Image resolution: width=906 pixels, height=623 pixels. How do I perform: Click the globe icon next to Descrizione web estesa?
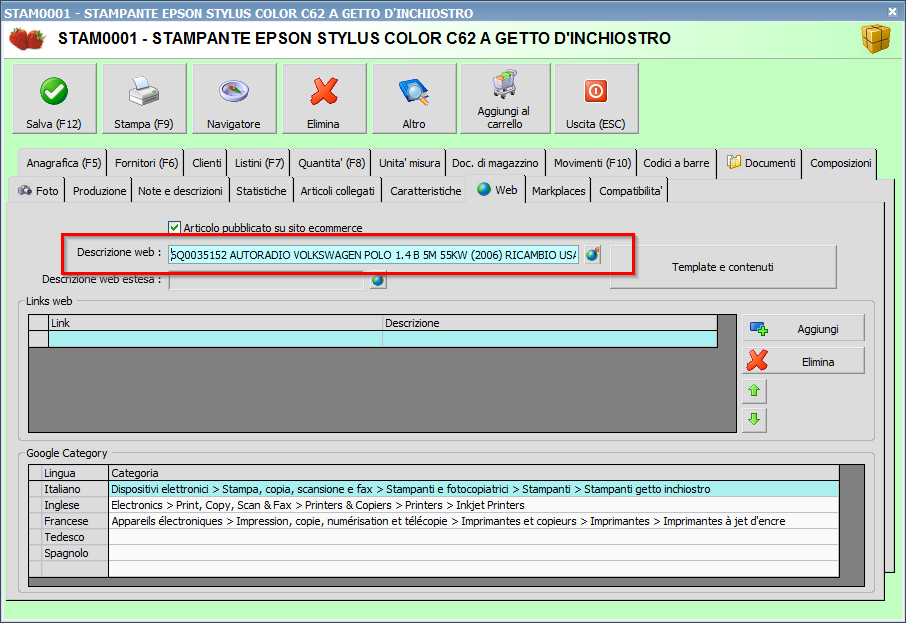(x=378, y=281)
